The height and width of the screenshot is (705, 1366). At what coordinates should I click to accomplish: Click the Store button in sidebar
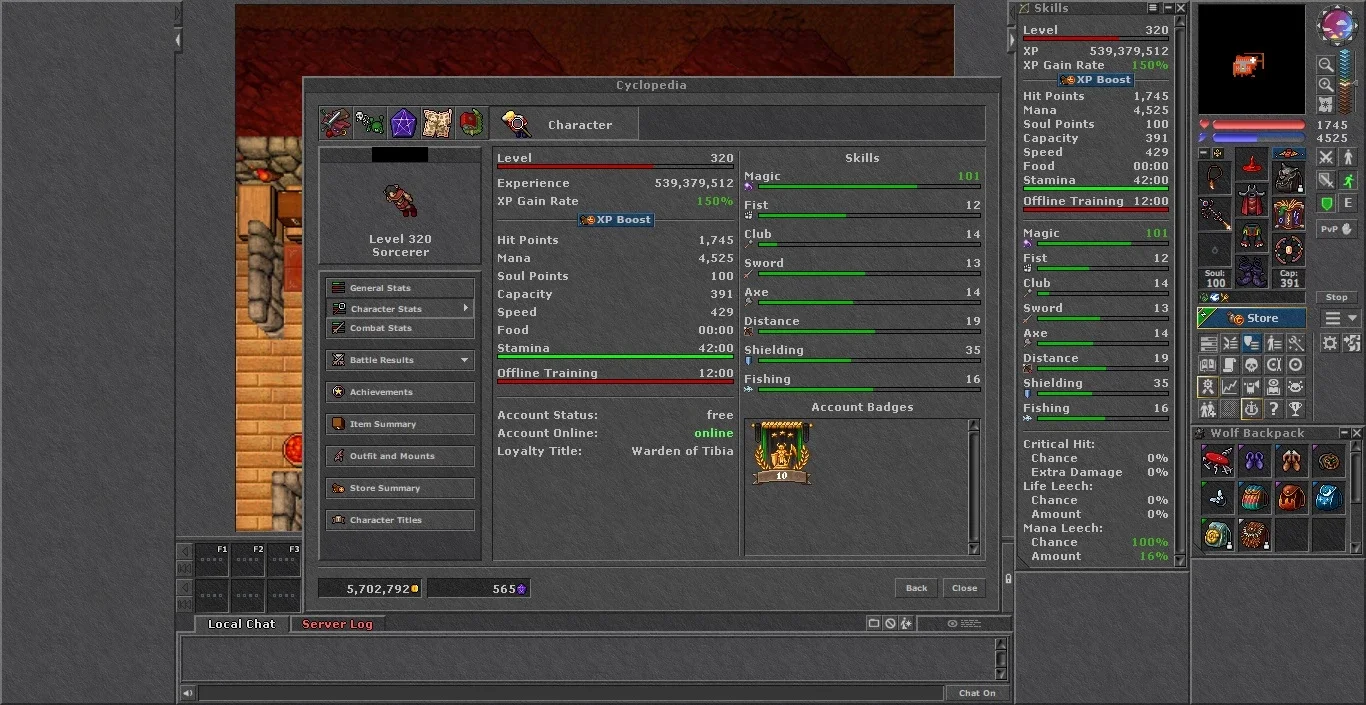click(x=1252, y=318)
